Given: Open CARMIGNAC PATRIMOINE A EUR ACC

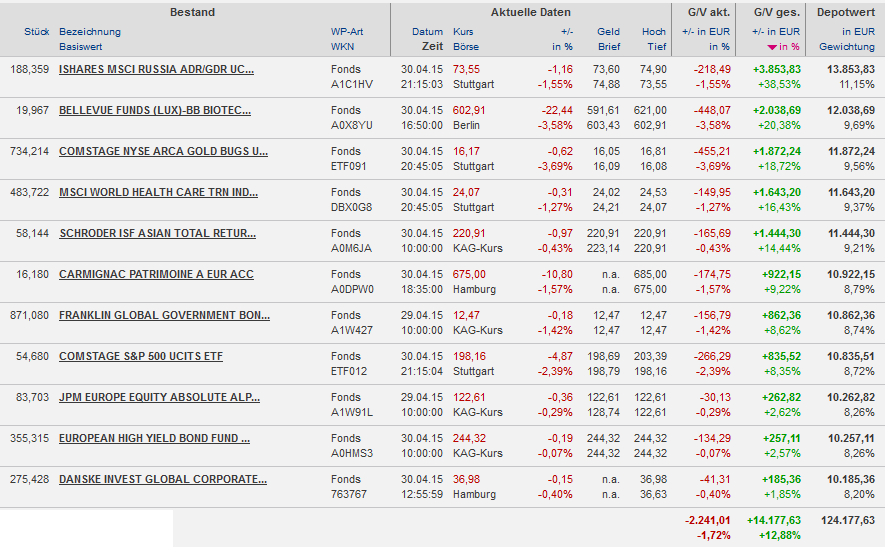Looking at the screenshot, I should click(156, 274).
